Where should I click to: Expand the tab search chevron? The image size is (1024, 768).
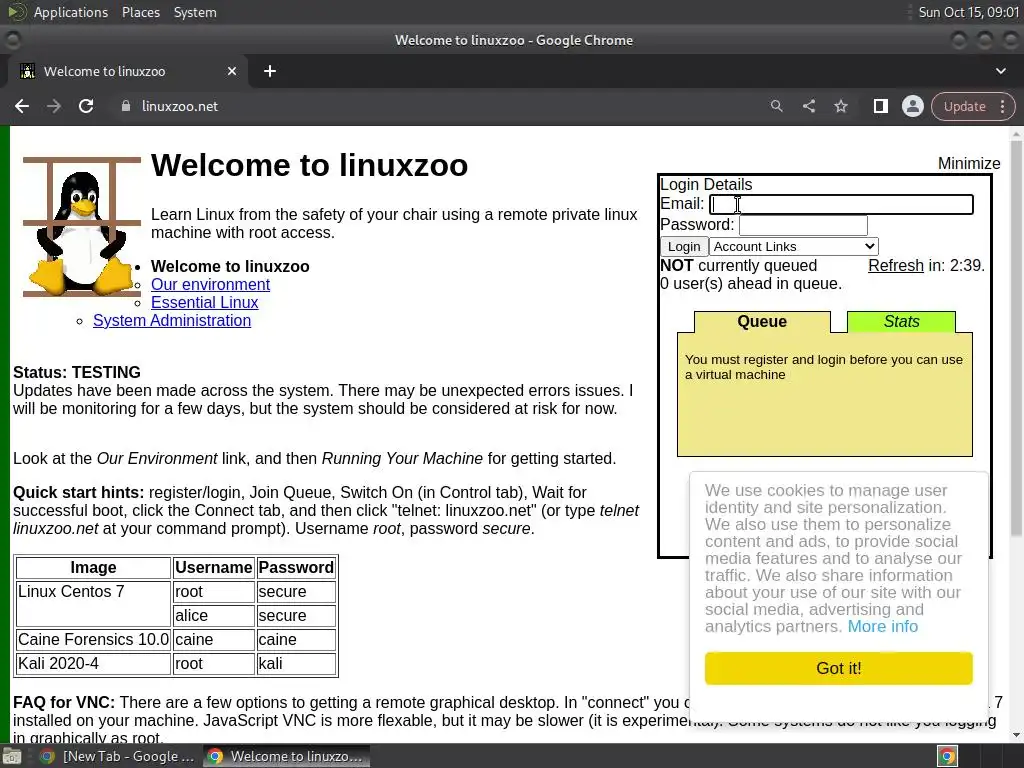tap(1000, 71)
